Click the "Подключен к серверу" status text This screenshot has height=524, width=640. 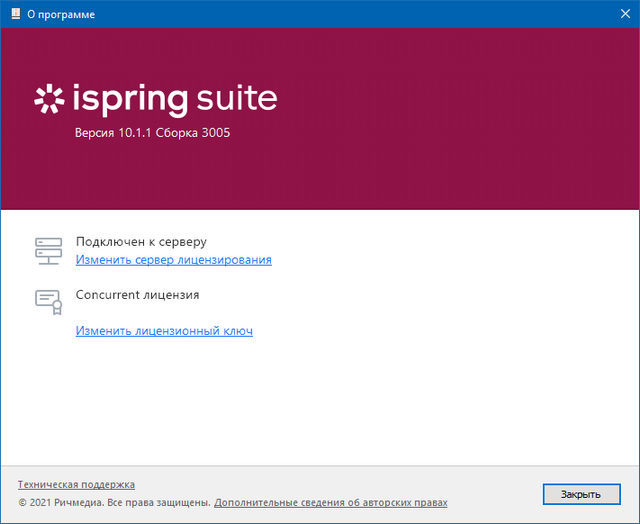tap(141, 242)
